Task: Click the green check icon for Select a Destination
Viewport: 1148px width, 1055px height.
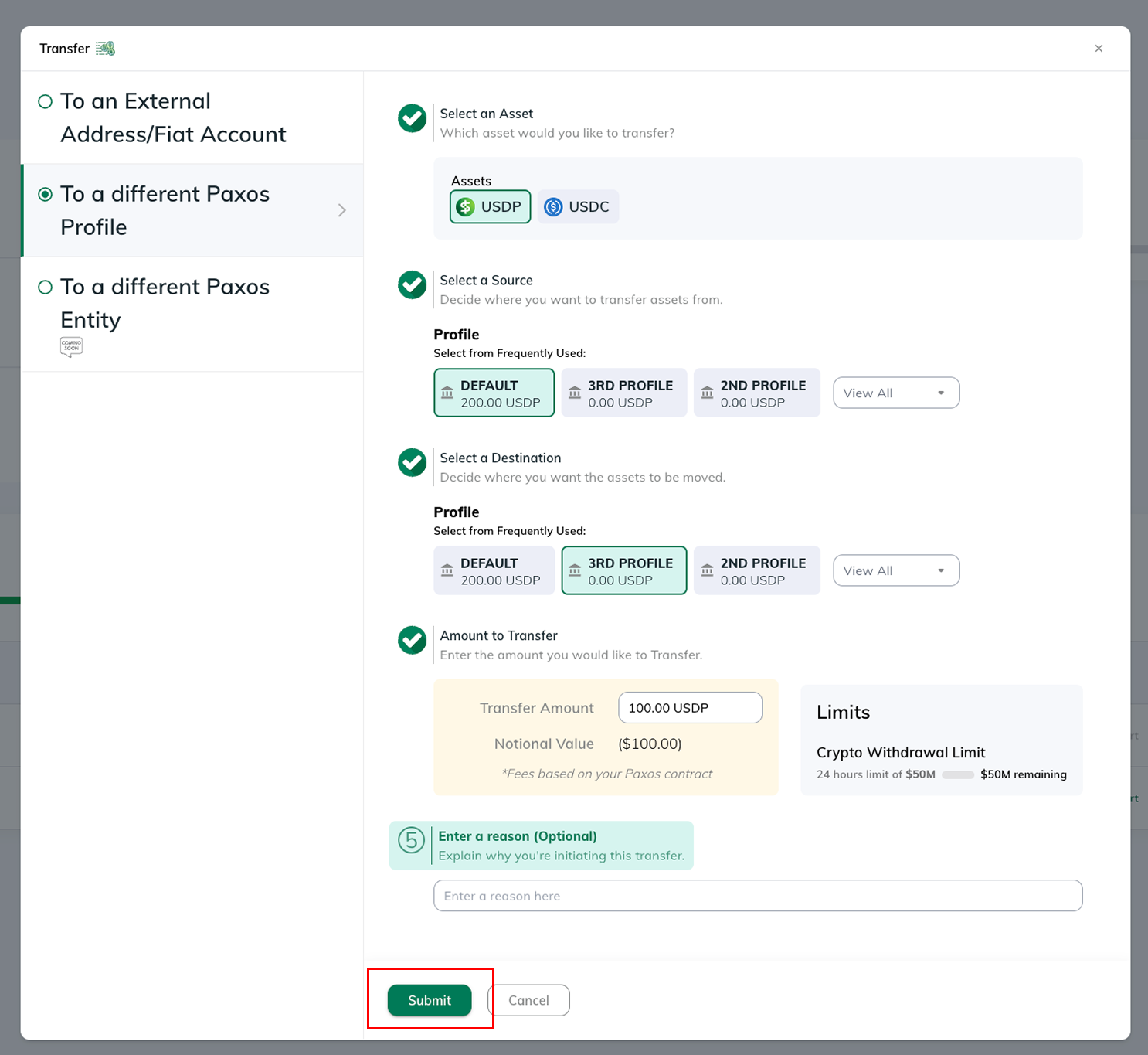Action: coord(412,463)
